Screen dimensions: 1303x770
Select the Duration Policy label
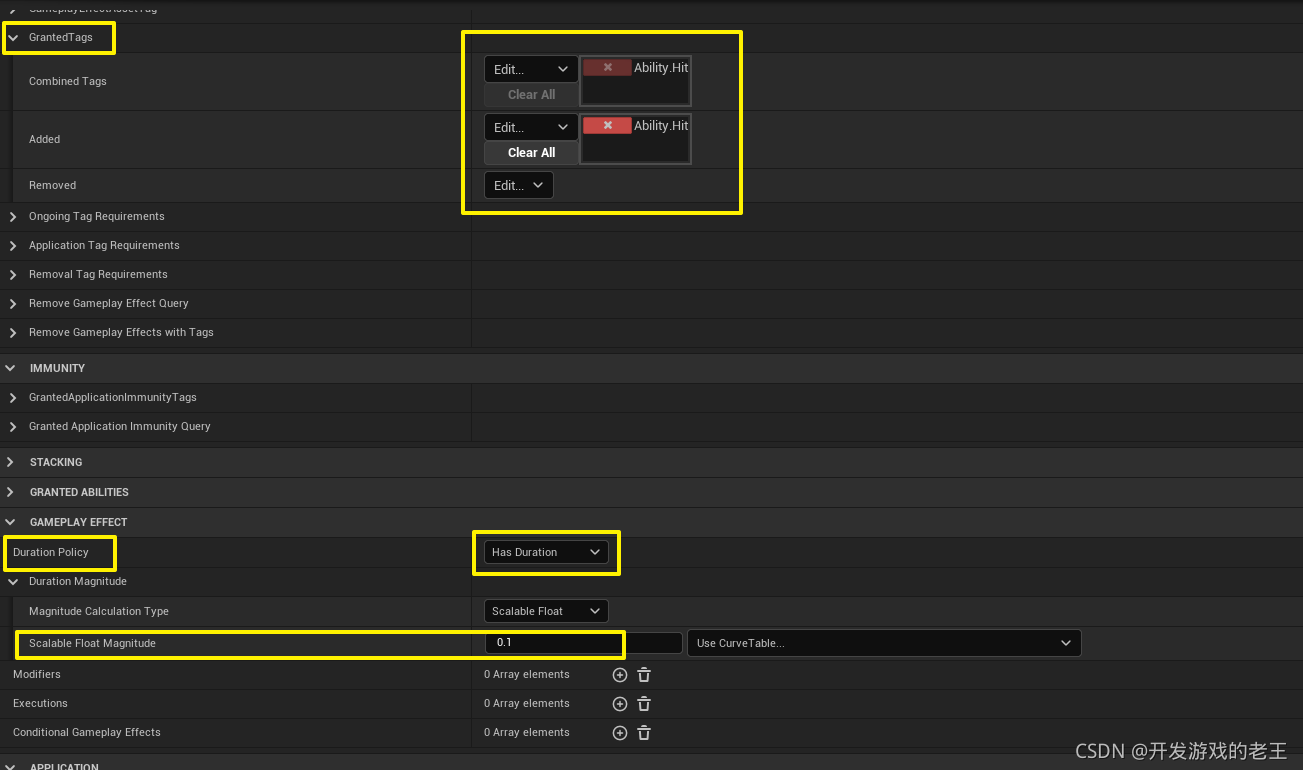51,552
